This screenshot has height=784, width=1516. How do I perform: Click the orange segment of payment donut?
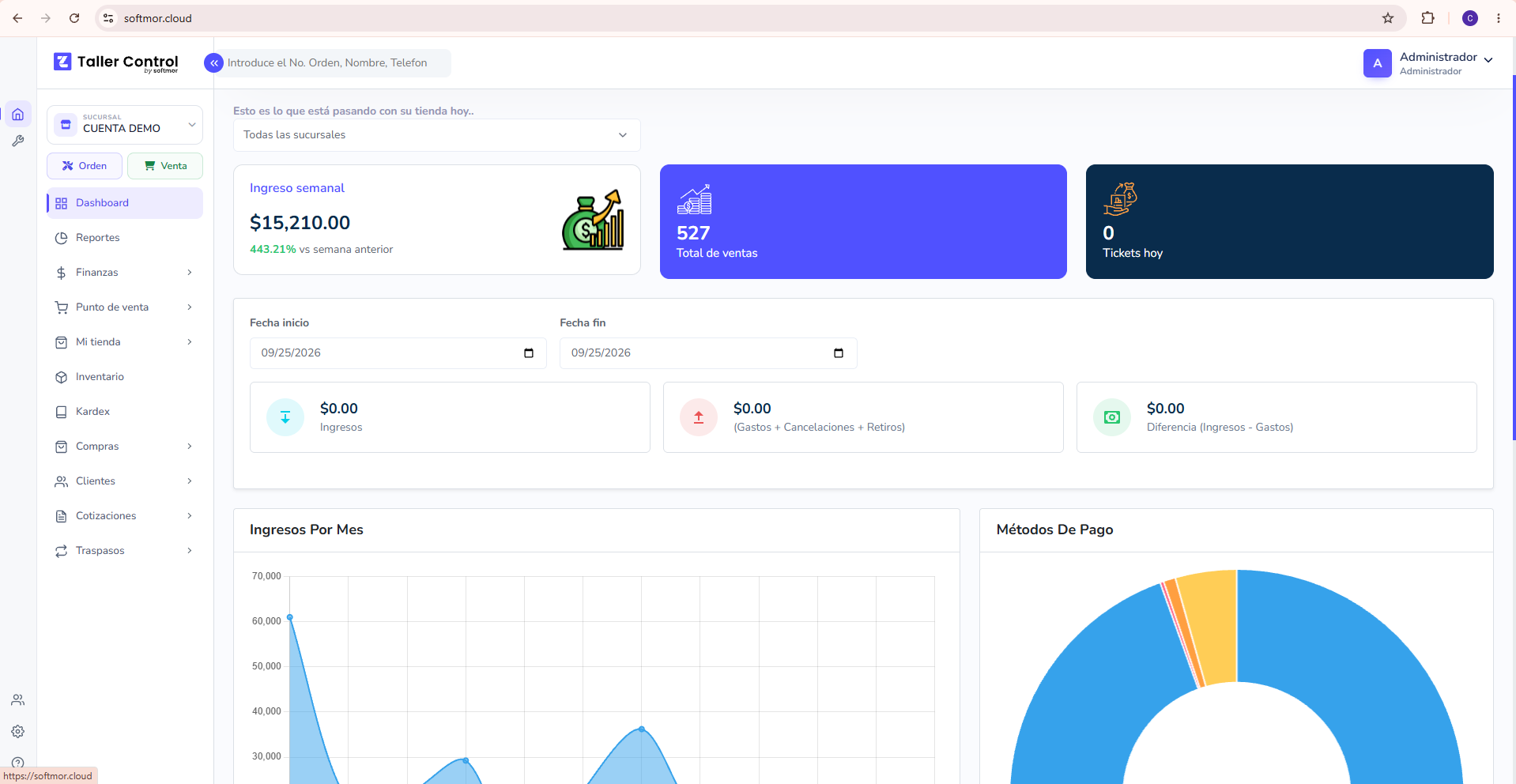[1185, 632]
